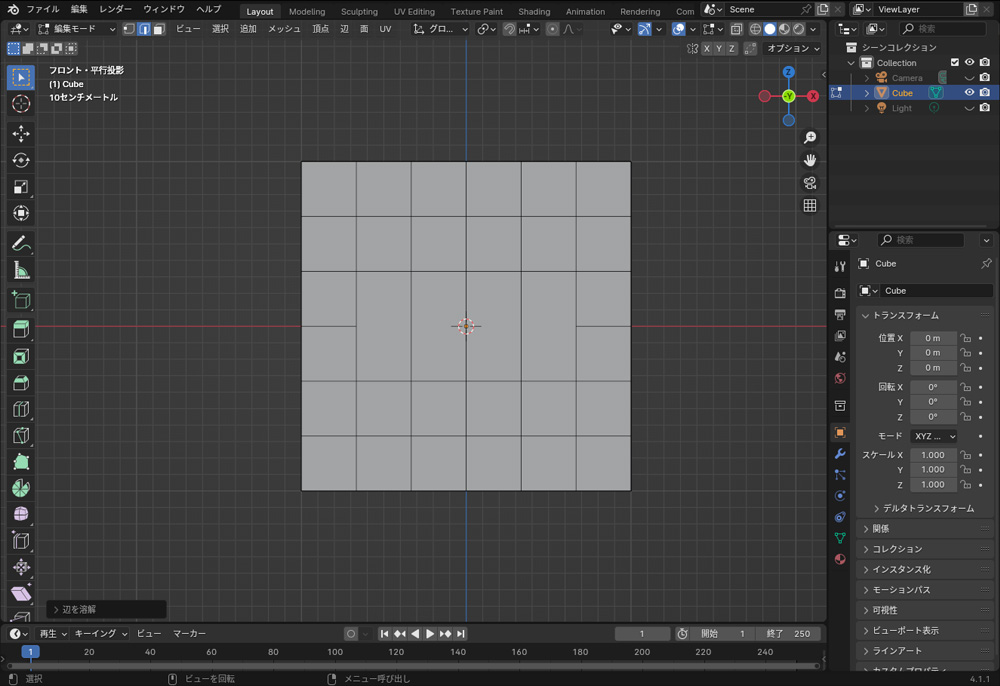
Task: Open the メッシュ menu
Action: [x=284, y=29]
